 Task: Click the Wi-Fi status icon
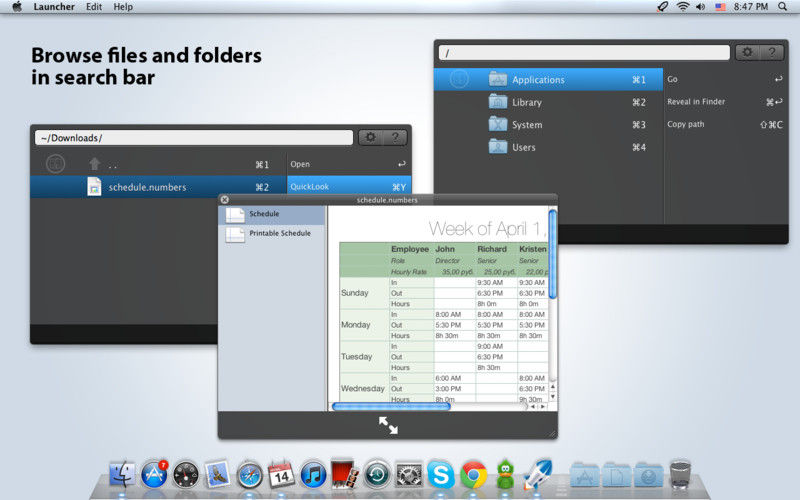683,7
